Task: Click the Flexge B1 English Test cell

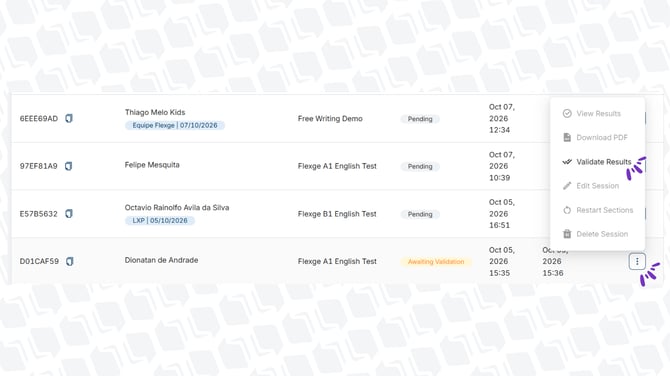Action: click(337, 214)
